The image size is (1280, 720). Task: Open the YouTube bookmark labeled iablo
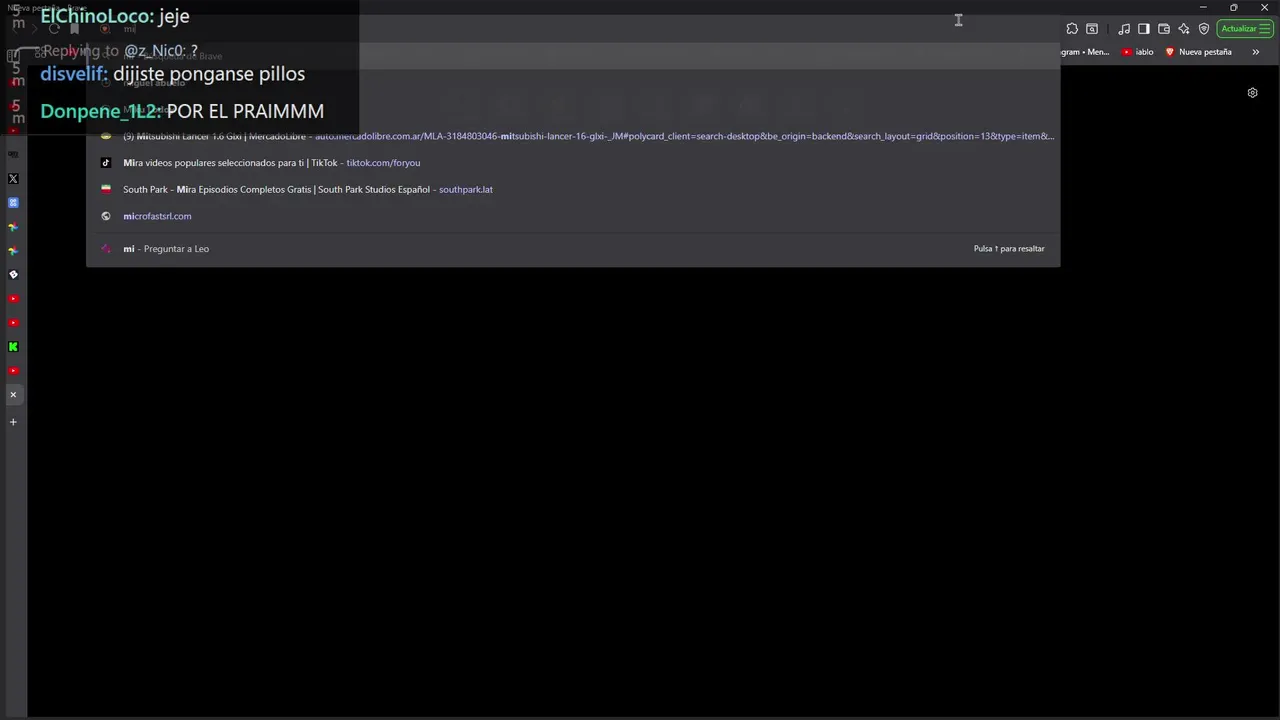click(x=1138, y=52)
